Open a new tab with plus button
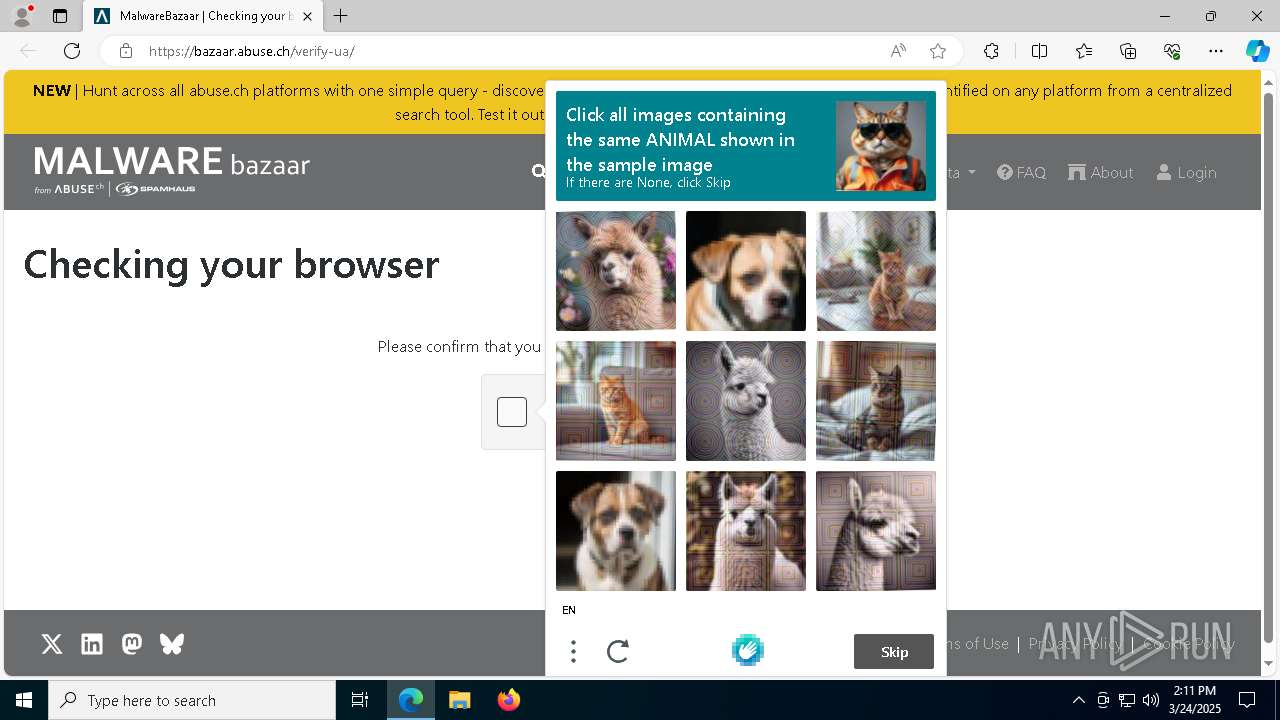 tap(341, 16)
